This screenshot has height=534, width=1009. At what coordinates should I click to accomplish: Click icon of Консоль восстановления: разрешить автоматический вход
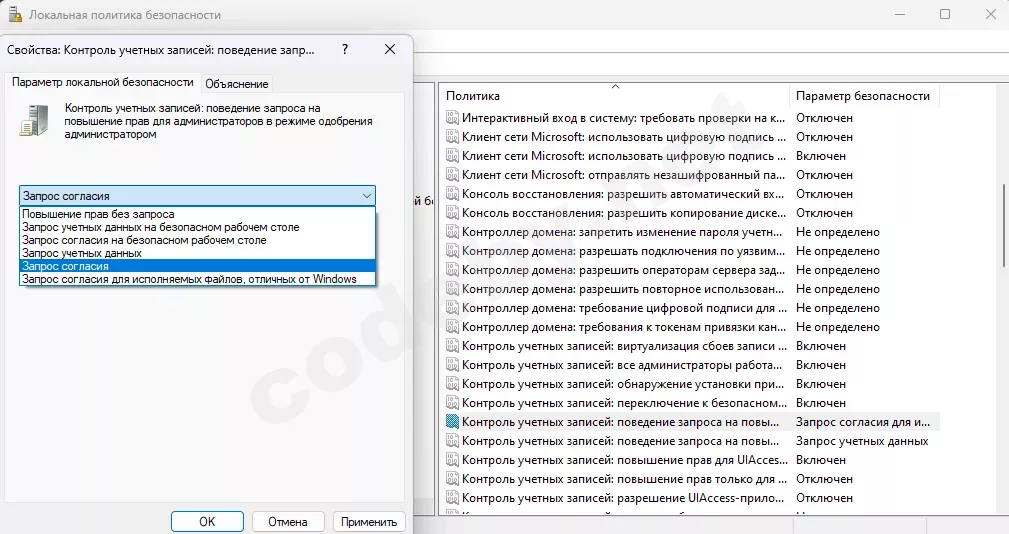tap(452, 194)
